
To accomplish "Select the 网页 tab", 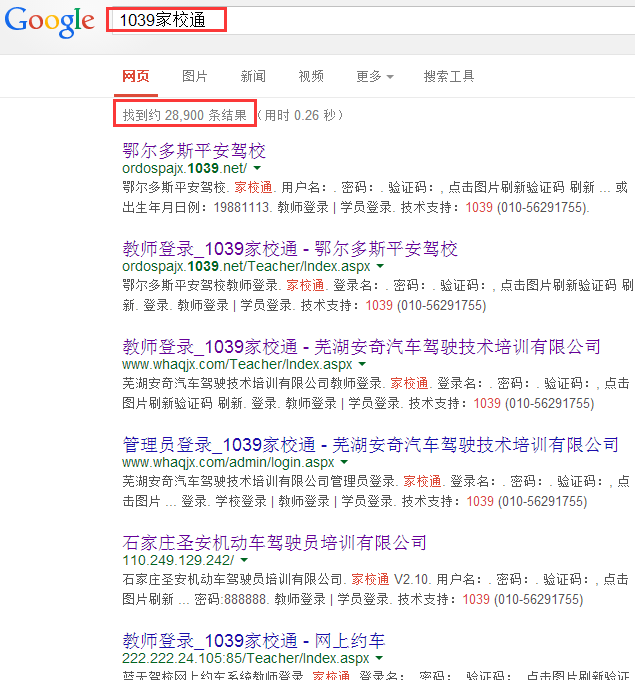I will [136, 76].
